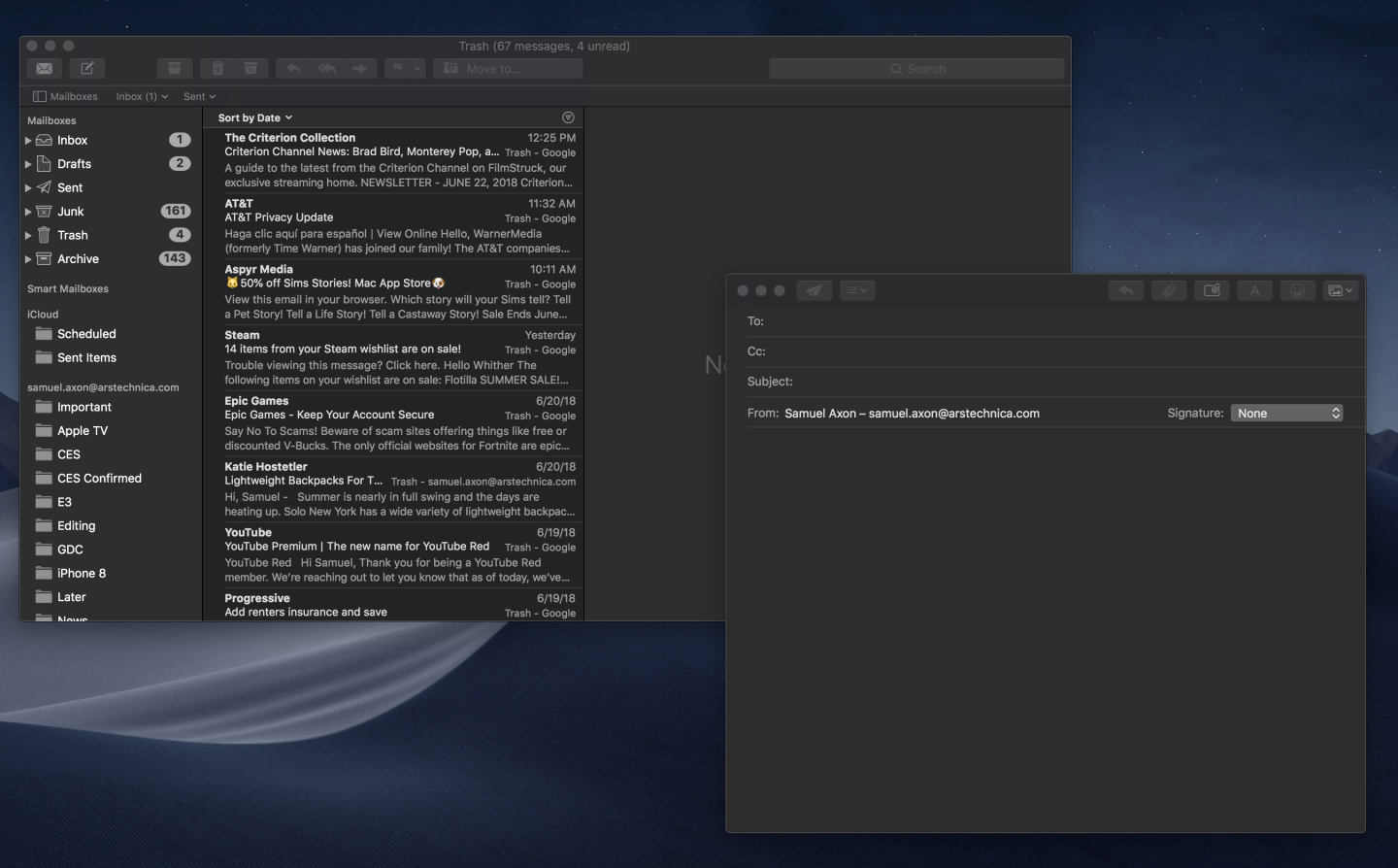This screenshot has width=1398, height=868.
Task: Open the Apple TV folder
Action: (109, 431)
